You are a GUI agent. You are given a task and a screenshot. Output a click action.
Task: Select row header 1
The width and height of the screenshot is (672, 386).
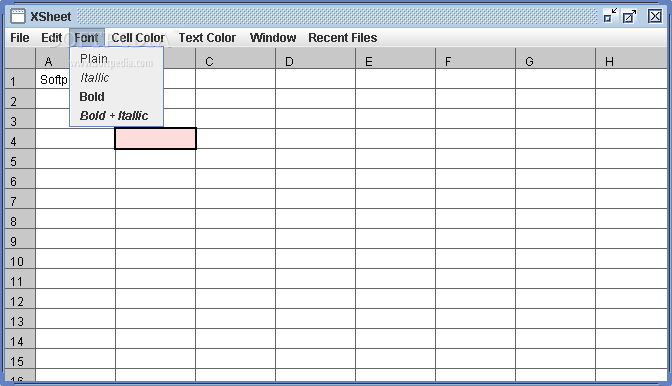point(20,79)
